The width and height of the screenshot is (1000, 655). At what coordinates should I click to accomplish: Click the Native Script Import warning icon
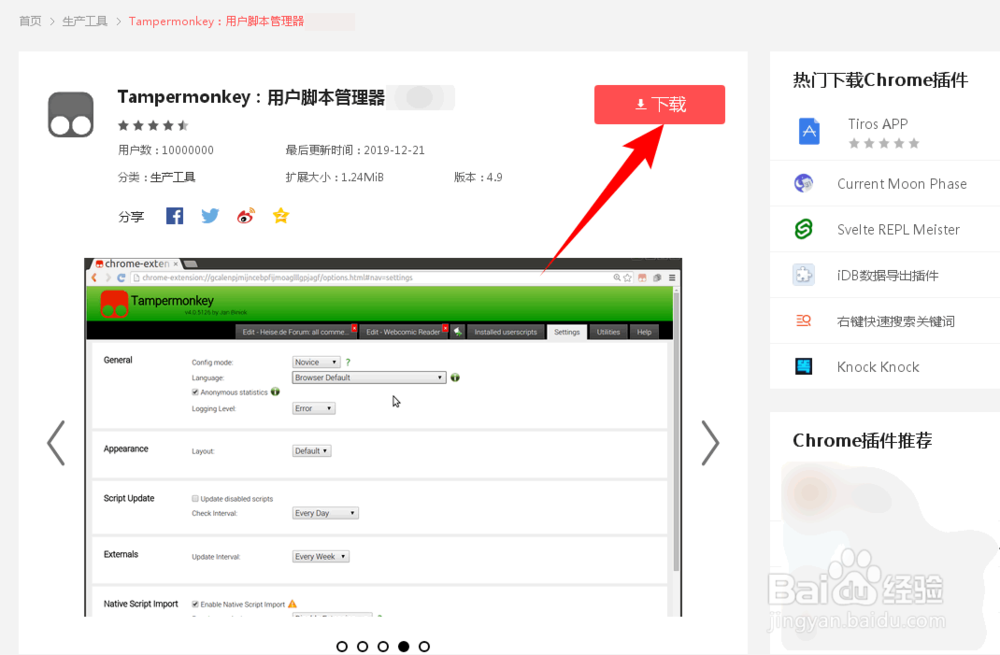[x=292, y=603]
